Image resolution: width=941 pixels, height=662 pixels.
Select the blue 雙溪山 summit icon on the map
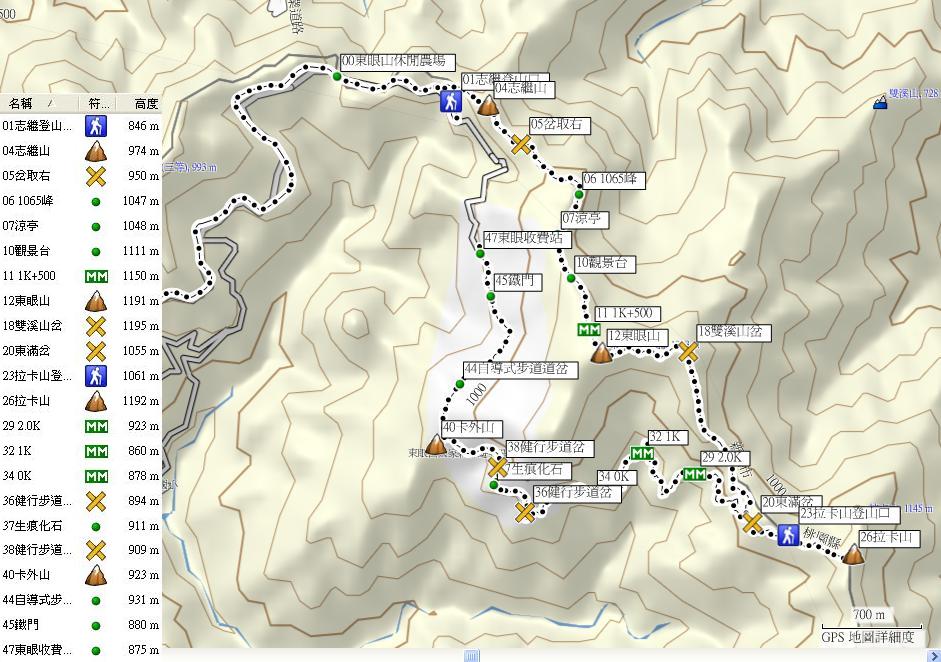click(x=880, y=102)
